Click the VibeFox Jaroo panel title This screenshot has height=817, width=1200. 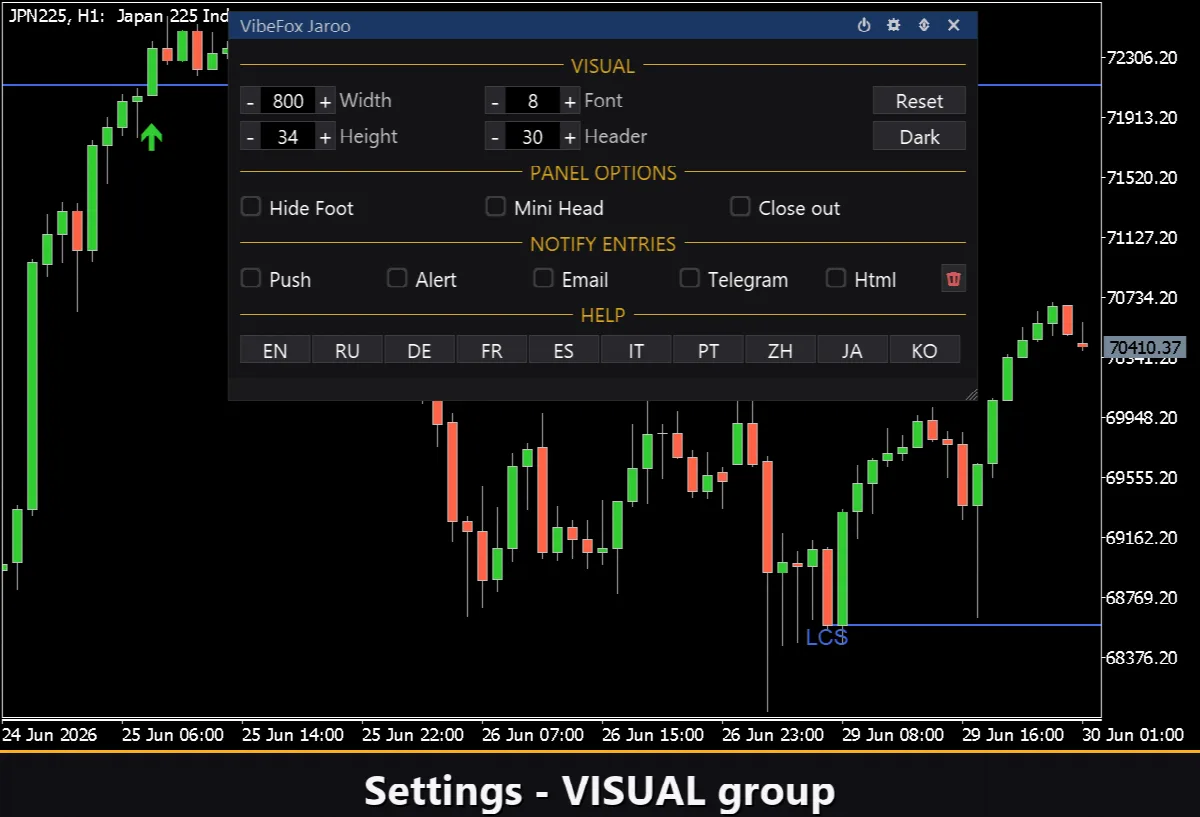click(x=295, y=26)
